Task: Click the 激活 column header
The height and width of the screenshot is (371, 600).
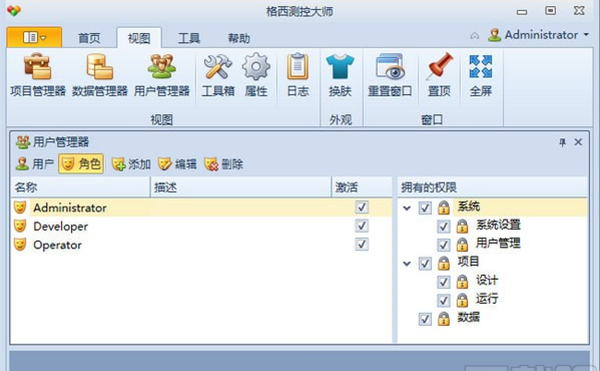Action: tap(362, 187)
